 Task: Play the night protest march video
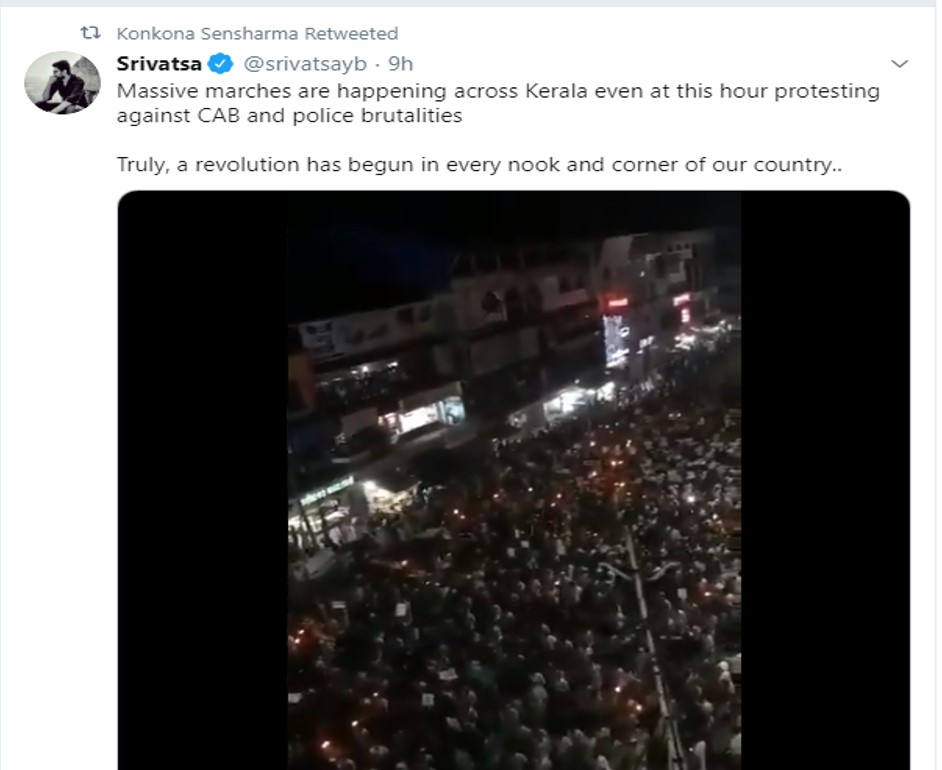(x=514, y=480)
